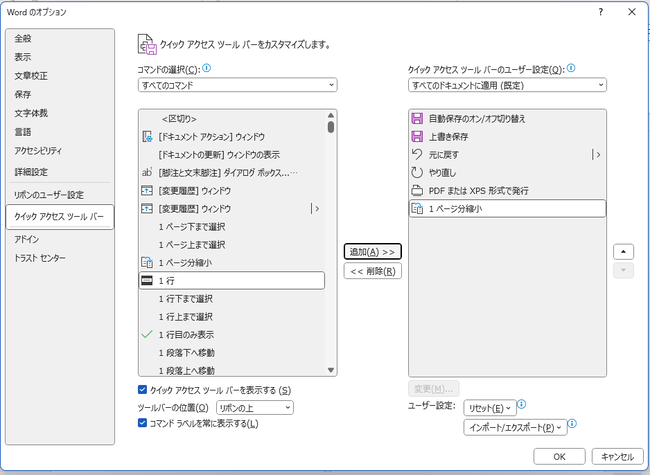
Task: Click the quick access toolbar header icon
Action: click(x=147, y=44)
